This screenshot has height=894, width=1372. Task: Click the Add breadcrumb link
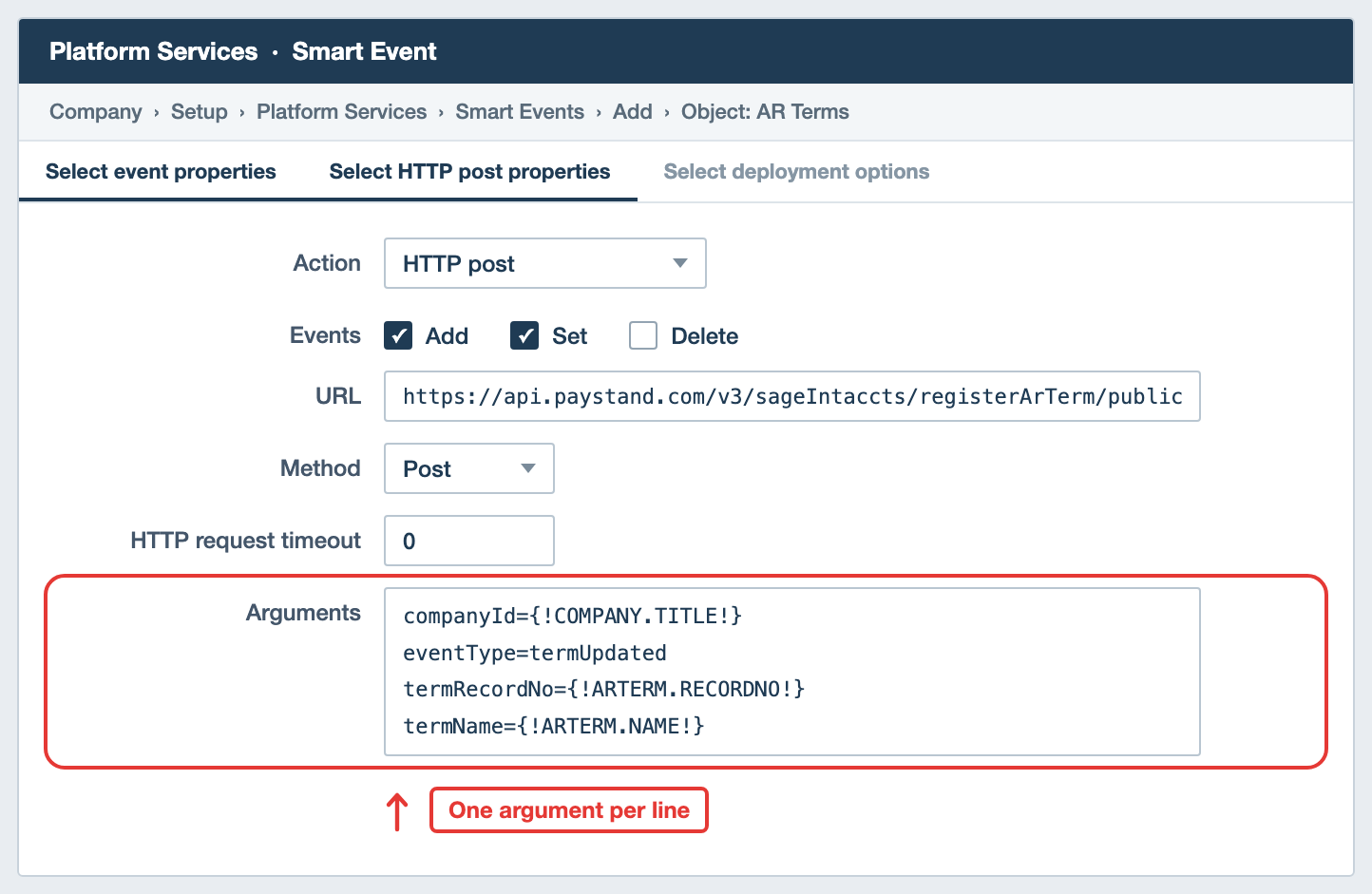(x=632, y=111)
